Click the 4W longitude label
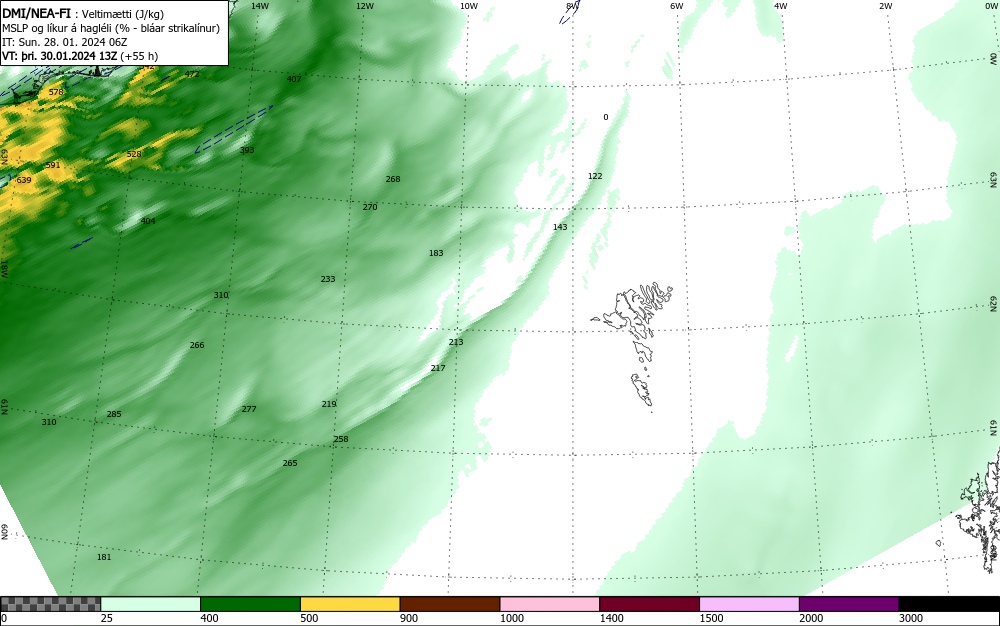 point(781,6)
